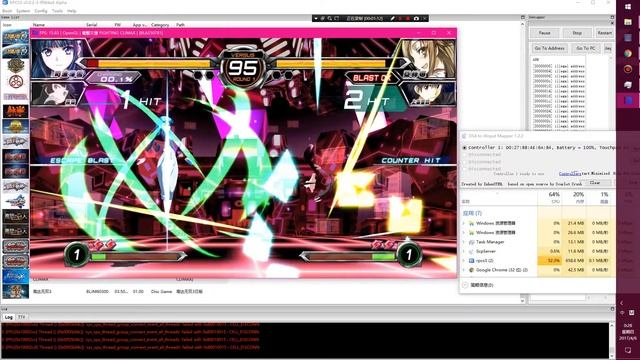This screenshot has height=360, width=640.
Task: Click round emblem game icon in list
Action: (16, 81)
